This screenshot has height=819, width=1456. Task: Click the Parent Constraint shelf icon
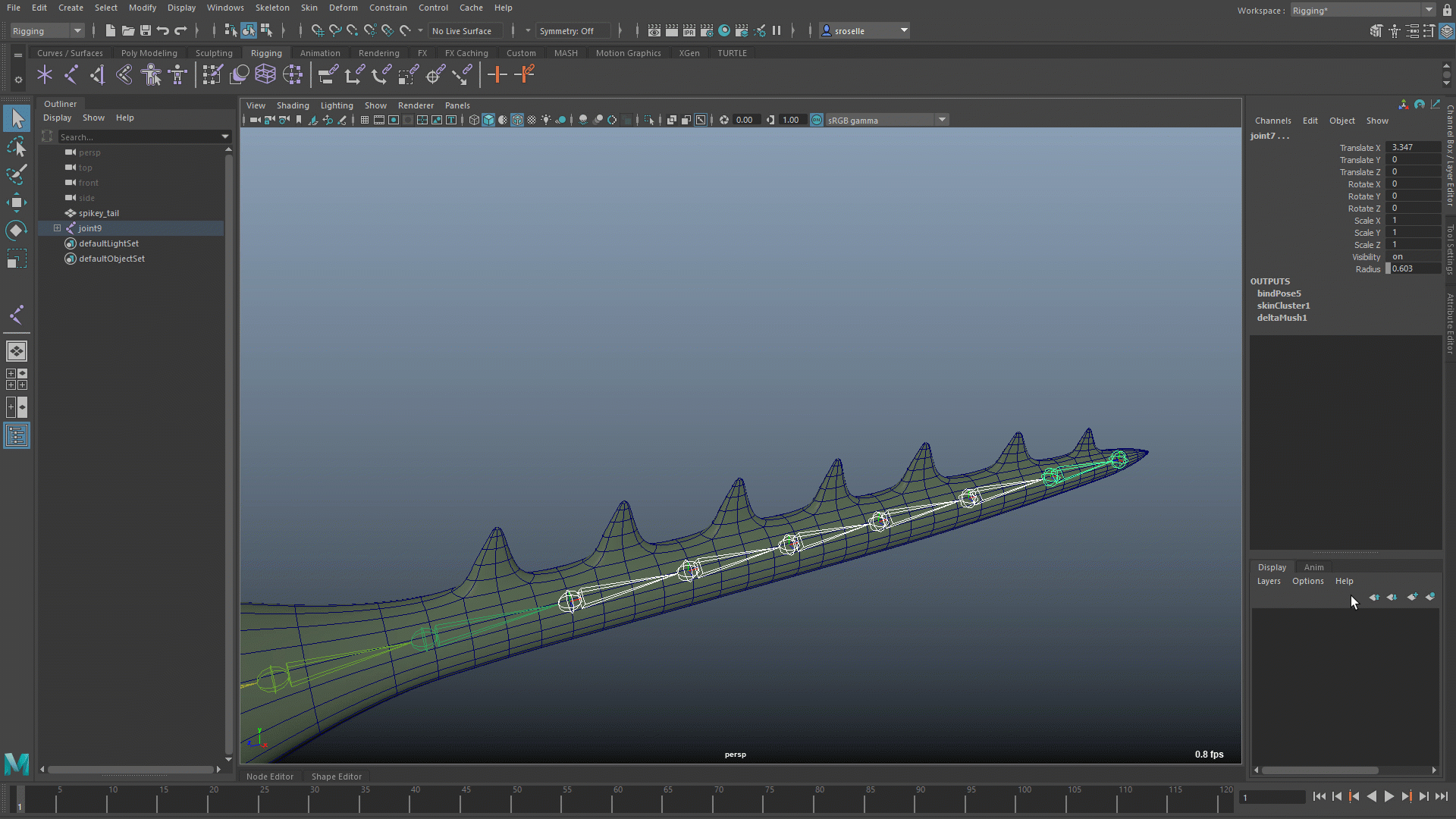tap(328, 74)
